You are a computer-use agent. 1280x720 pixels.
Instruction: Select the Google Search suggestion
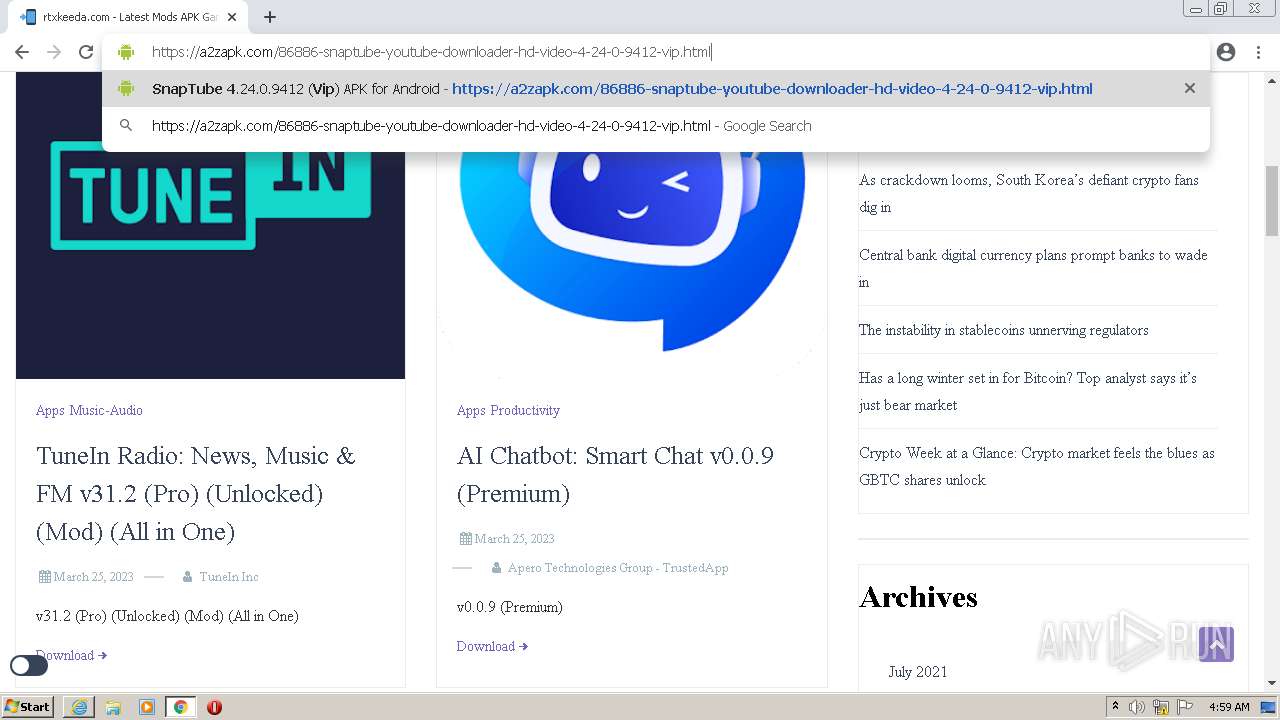(x=655, y=126)
